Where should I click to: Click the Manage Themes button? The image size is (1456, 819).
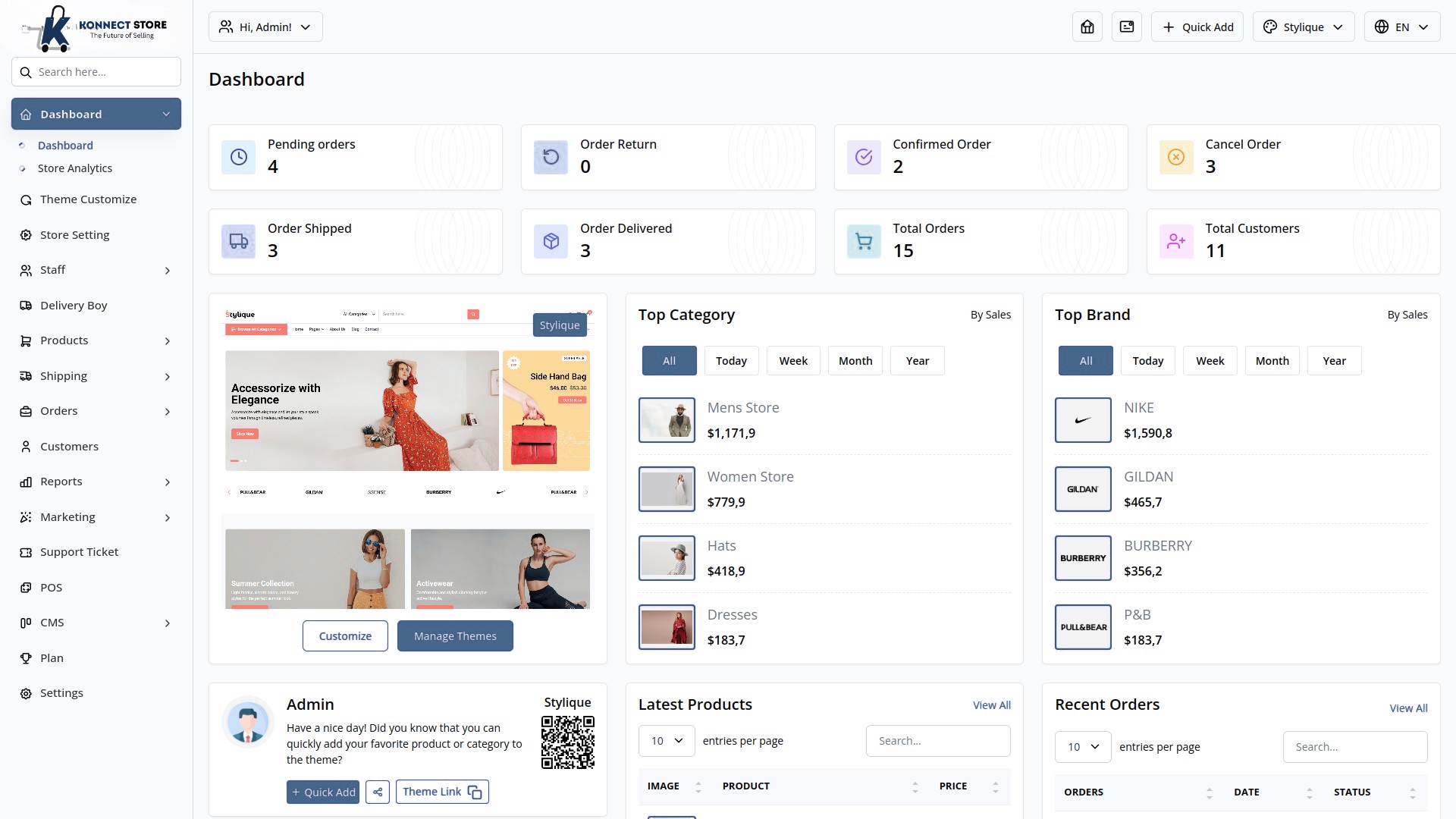pos(455,636)
